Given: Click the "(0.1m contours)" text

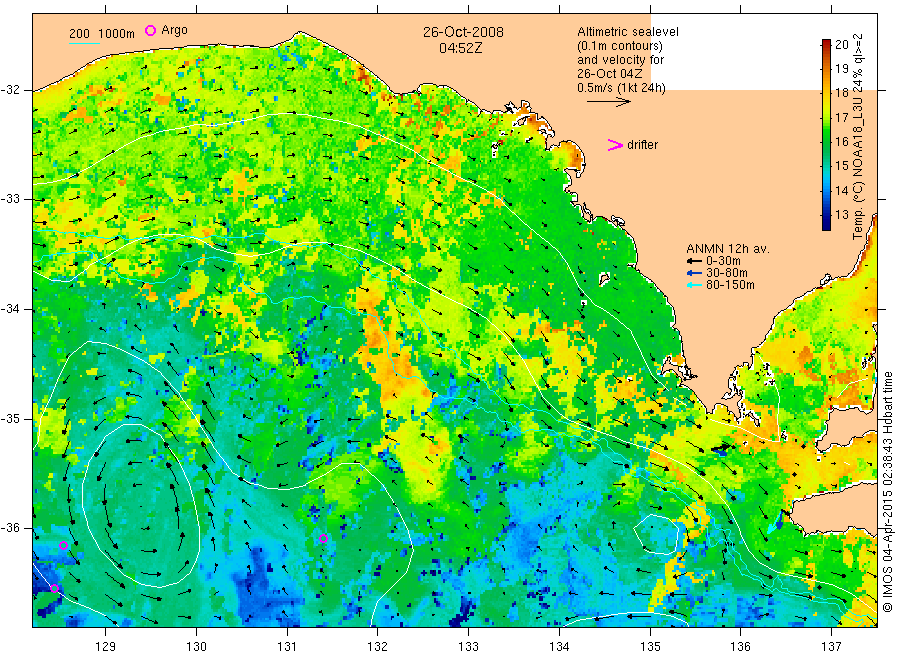Looking at the screenshot, I should (x=620, y=46).
